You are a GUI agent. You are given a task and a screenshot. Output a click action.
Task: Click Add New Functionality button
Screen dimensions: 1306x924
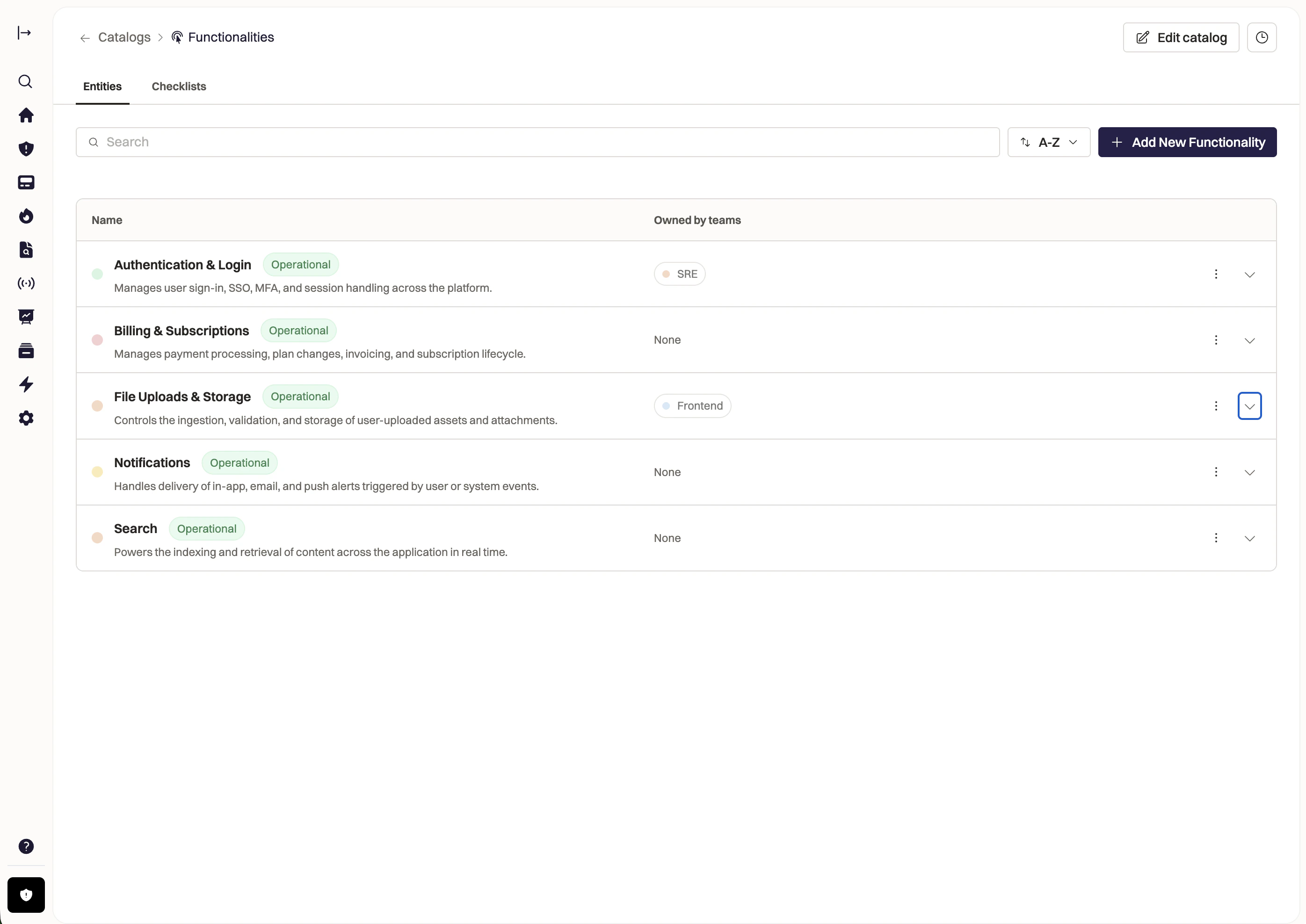[1187, 142]
